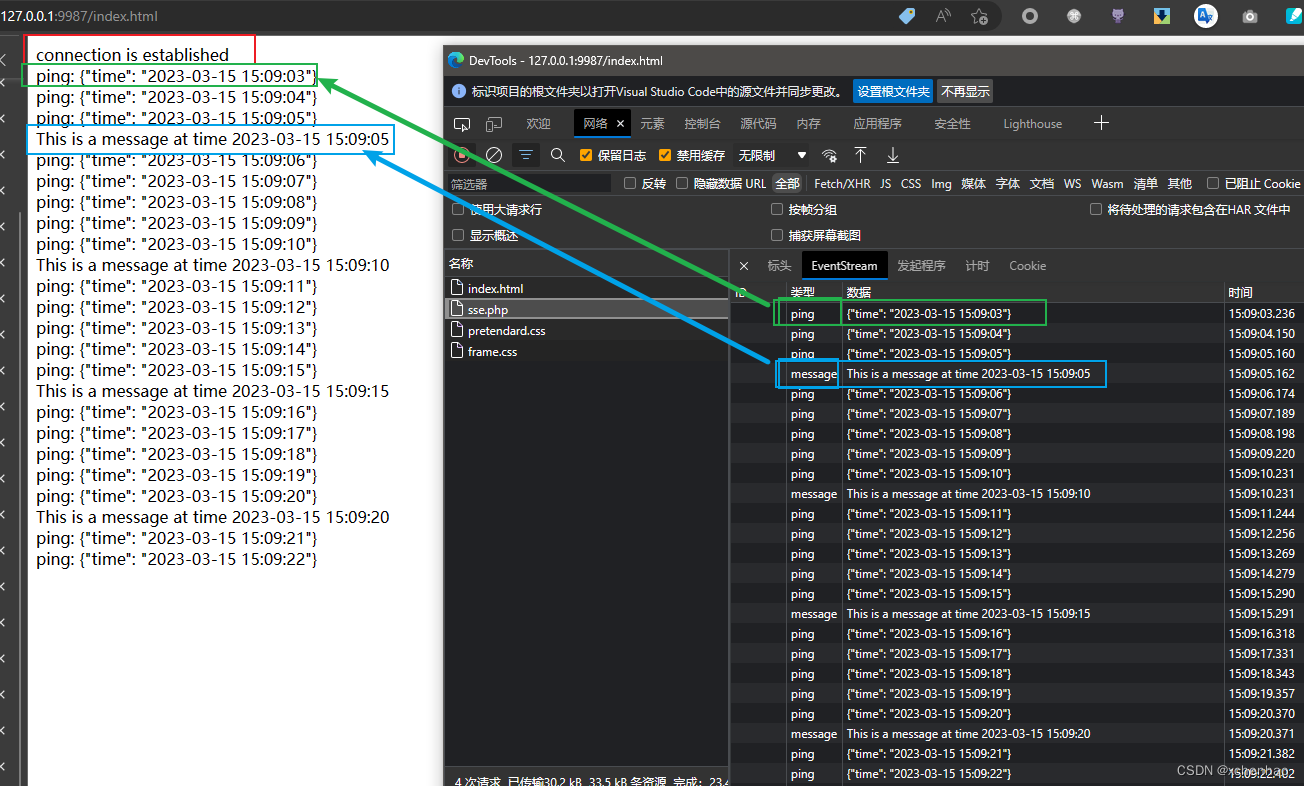The height and width of the screenshot is (786, 1304).
Task: Open the gray ring extension icon
Action: click(x=1029, y=16)
